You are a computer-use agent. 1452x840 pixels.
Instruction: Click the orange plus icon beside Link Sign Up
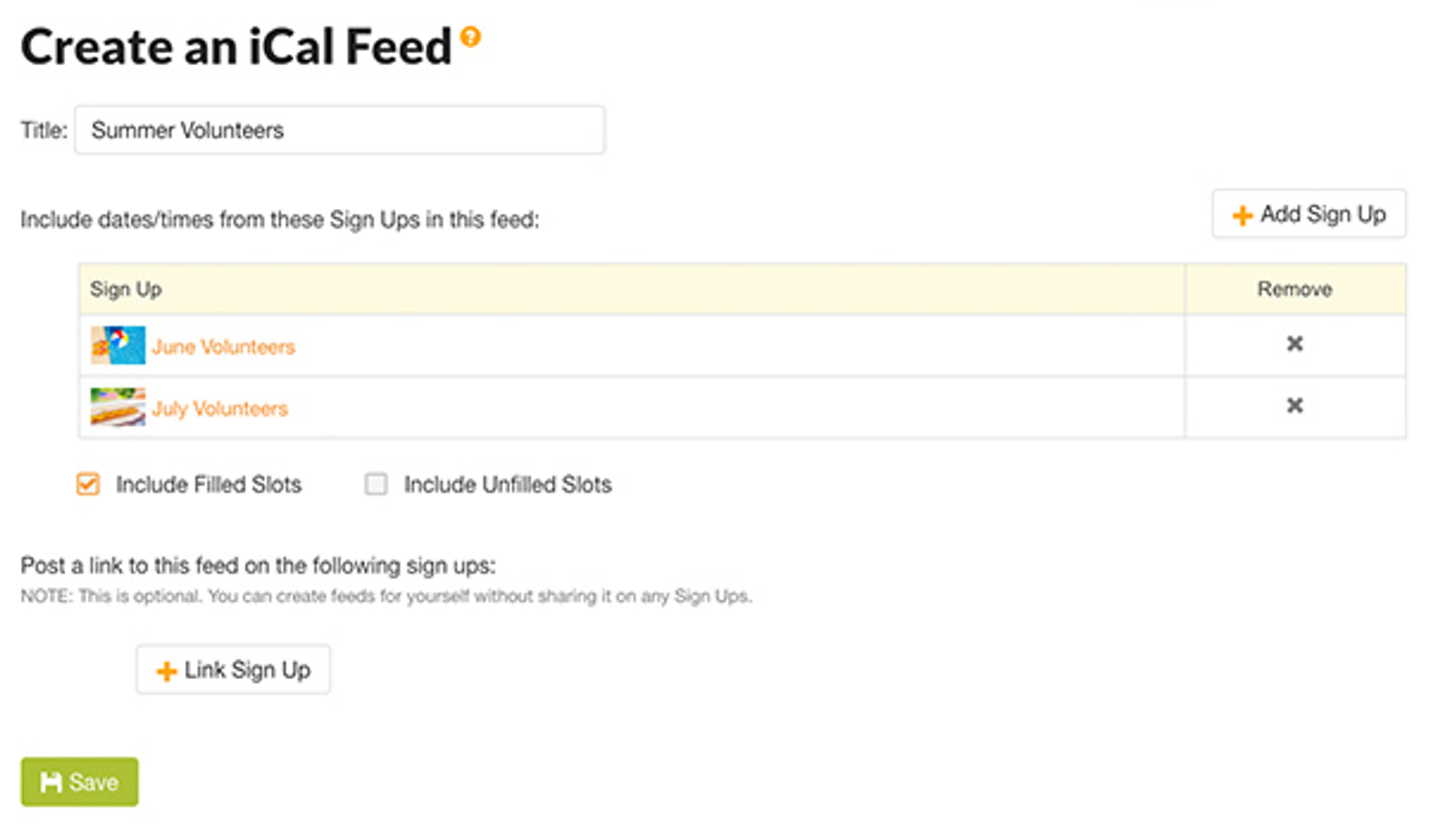[x=166, y=671]
